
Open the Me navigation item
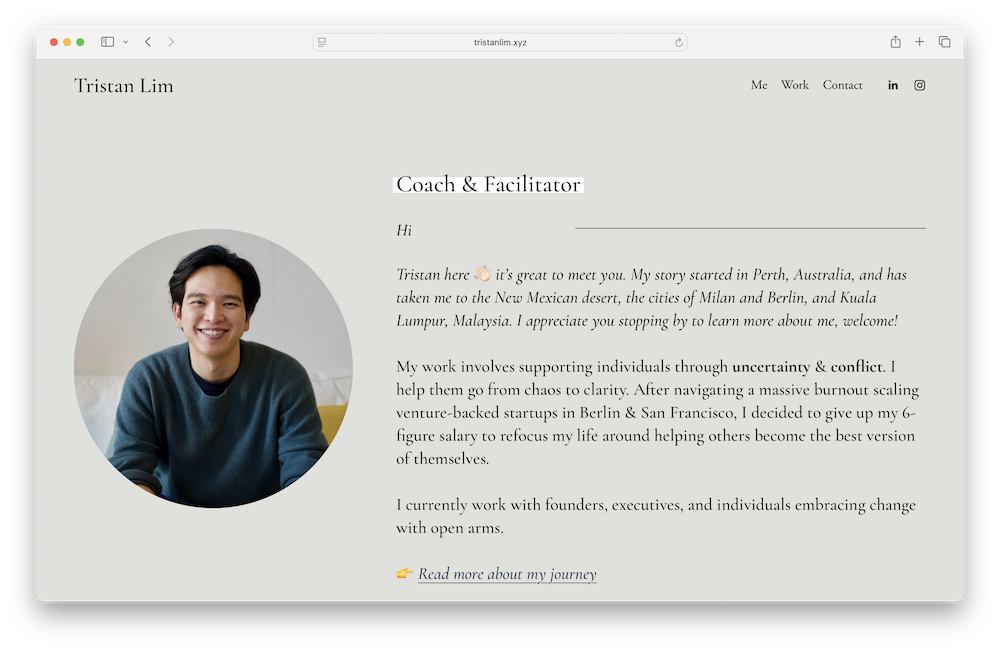pyautogui.click(x=759, y=85)
